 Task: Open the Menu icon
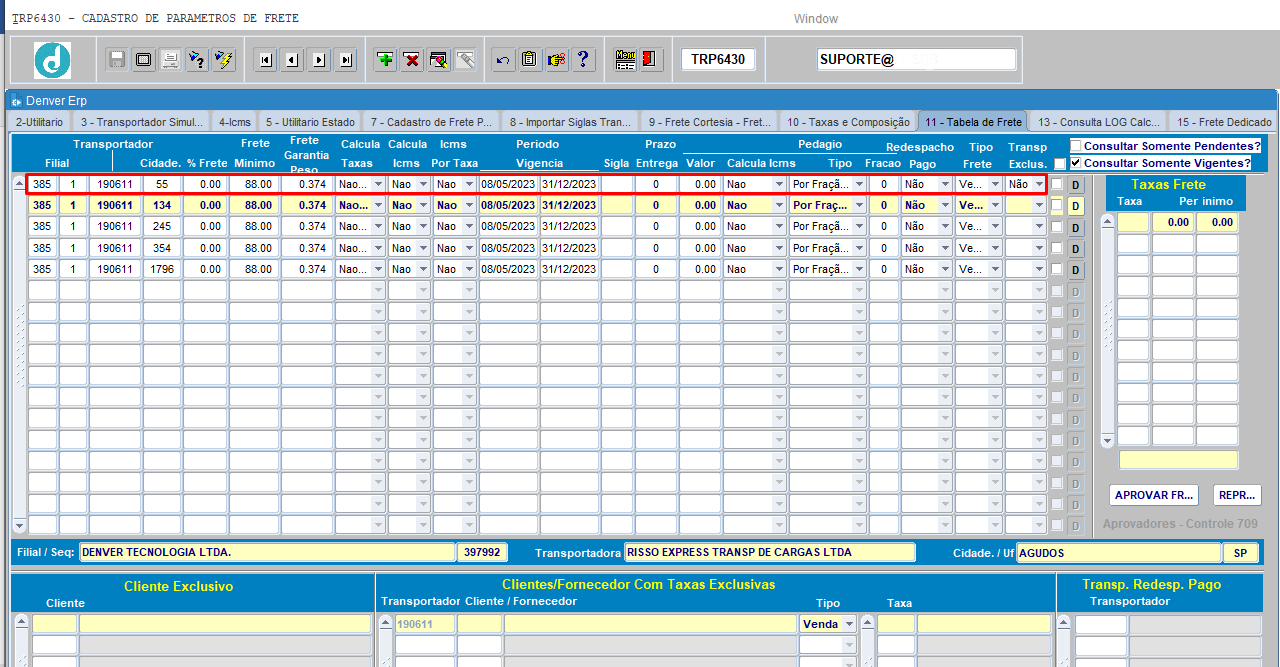click(626, 60)
